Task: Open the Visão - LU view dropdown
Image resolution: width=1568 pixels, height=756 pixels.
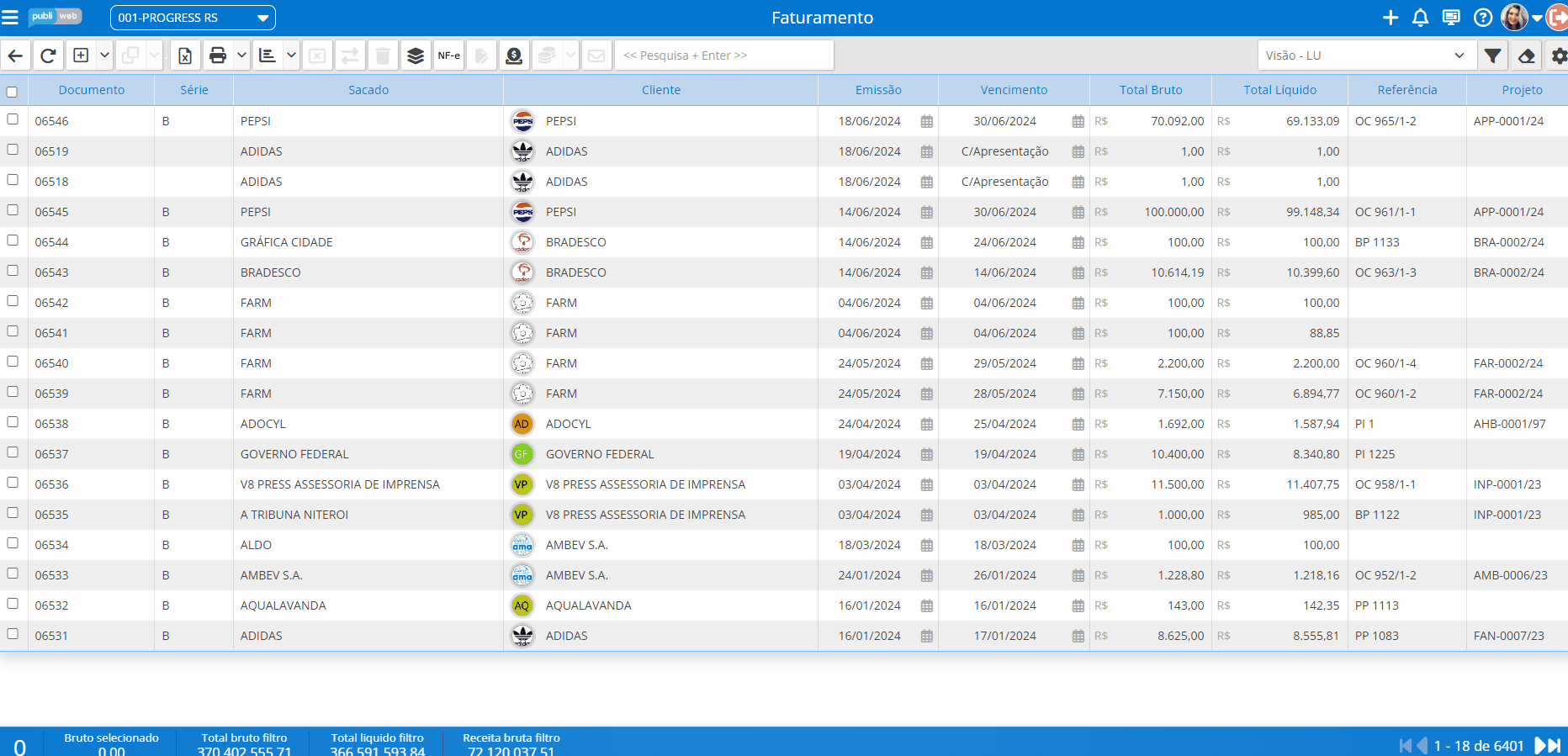Action: [x=1367, y=56]
